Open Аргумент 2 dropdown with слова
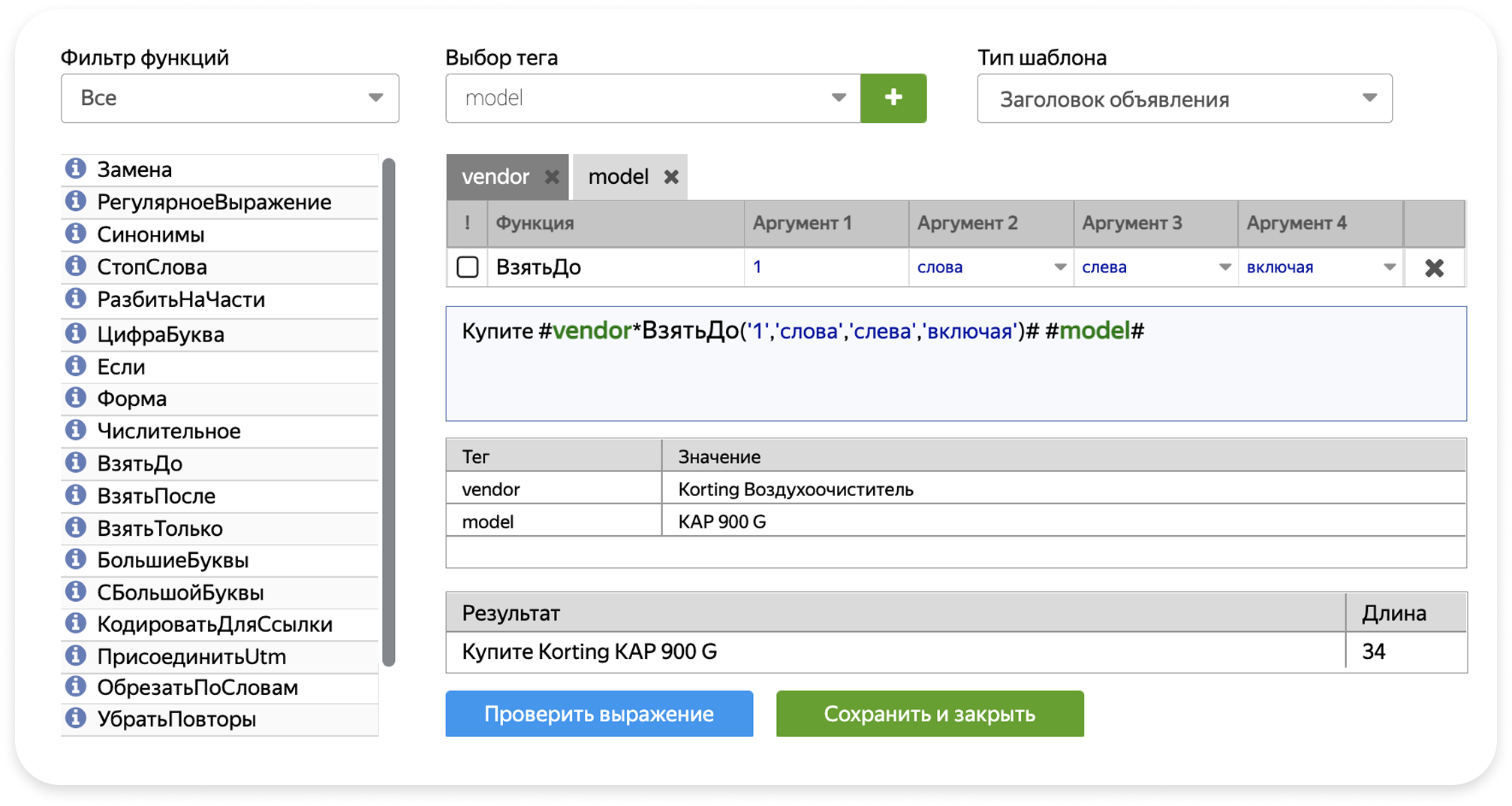The width and height of the screenshot is (1512, 806). pyautogui.click(x=990, y=267)
